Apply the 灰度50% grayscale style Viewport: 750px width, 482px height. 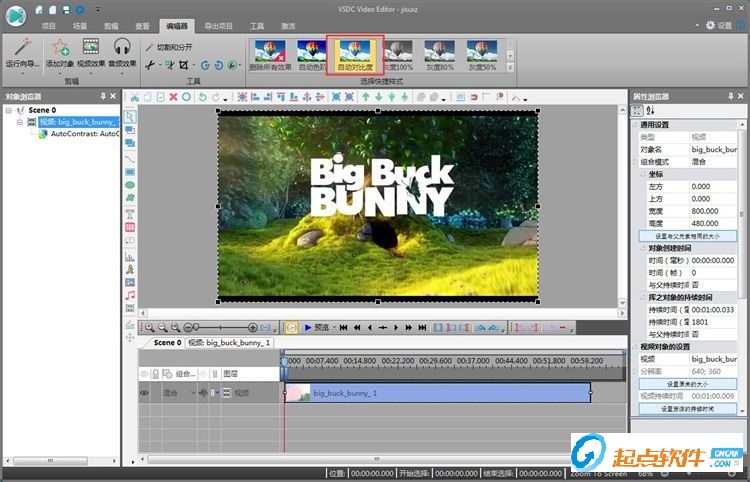point(482,55)
